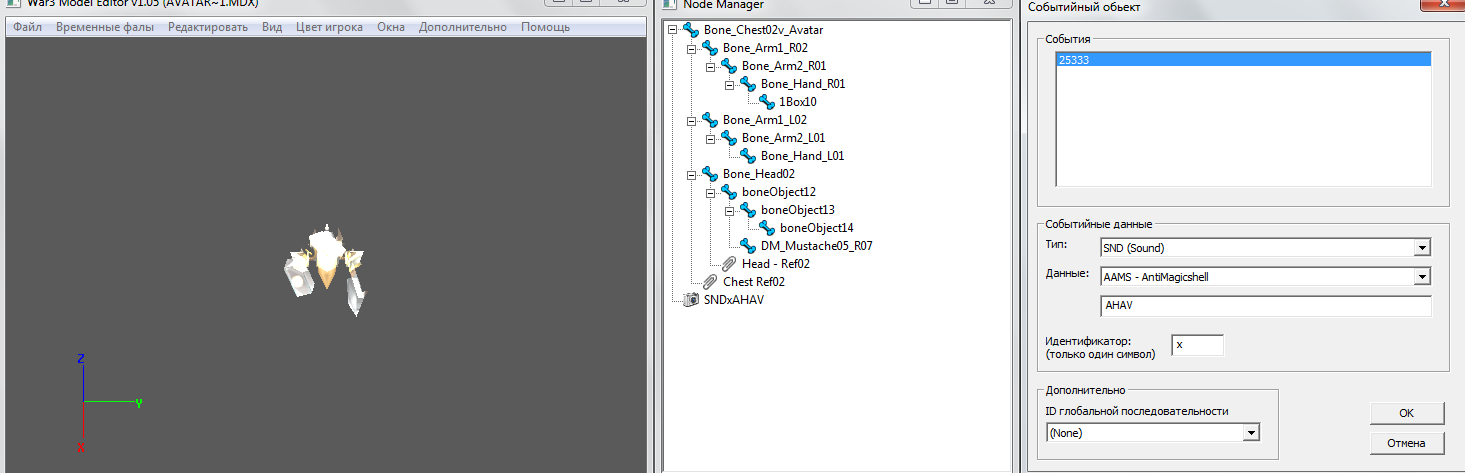Screen dimensions: 1465x473
Task: Click the attachment paperclip icon of Head - Ref02
Action: pyautogui.click(x=729, y=264)
